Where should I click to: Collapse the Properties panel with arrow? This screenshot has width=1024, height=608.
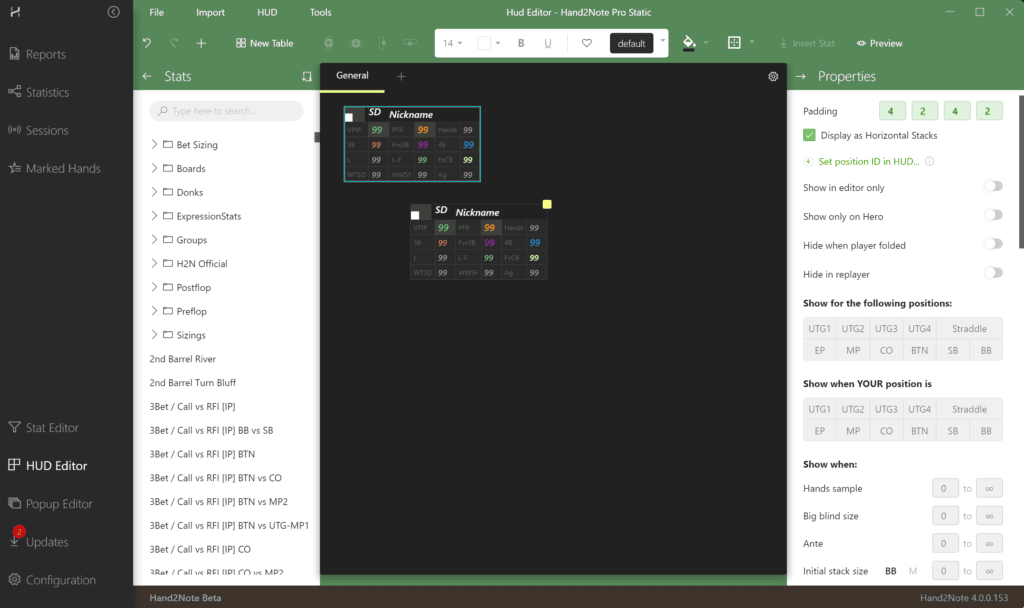pos(801,76)
